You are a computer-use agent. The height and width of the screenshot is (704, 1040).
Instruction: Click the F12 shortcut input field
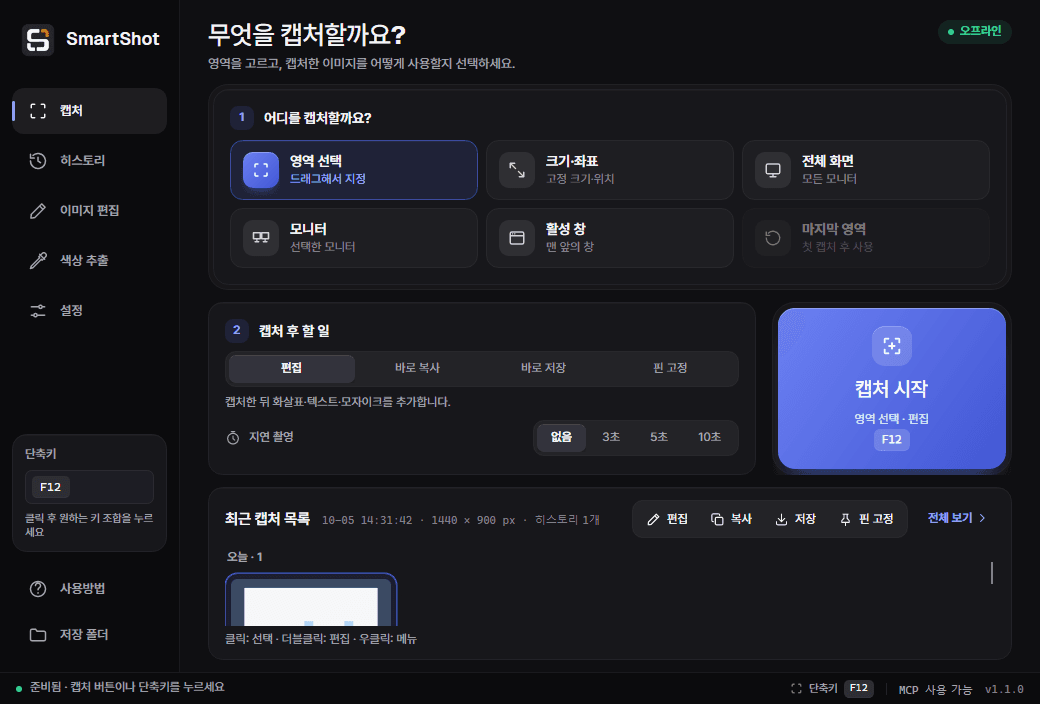tap(90, 487)
